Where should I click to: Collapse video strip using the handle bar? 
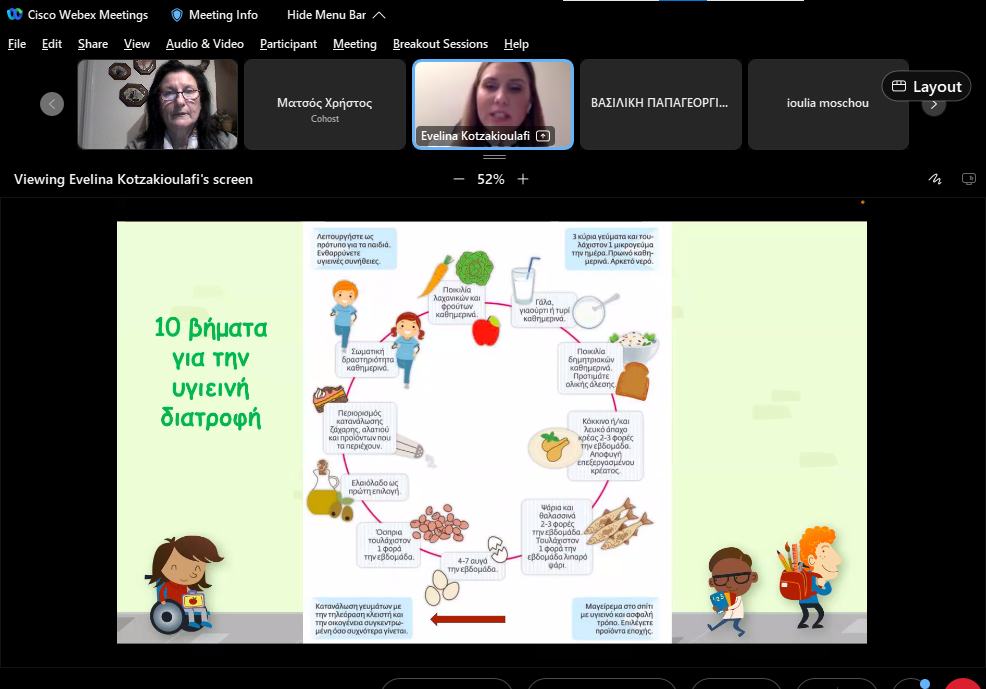coord(494,156)
